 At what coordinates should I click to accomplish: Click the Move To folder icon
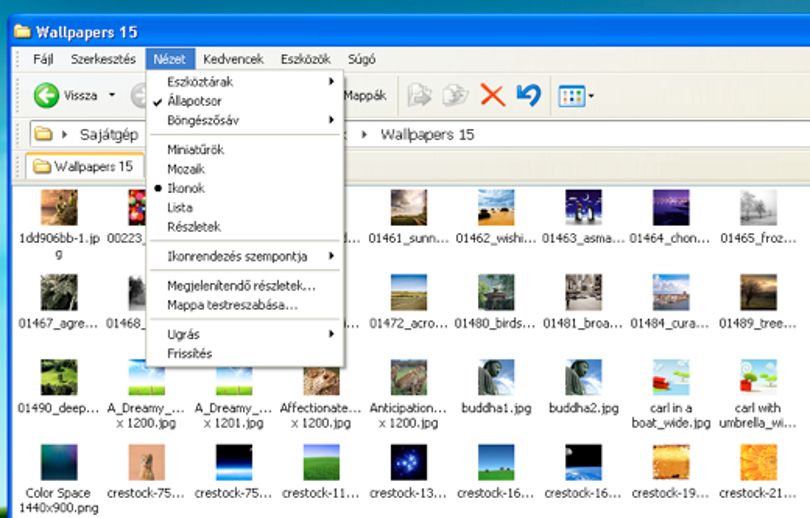click(419, 96)
